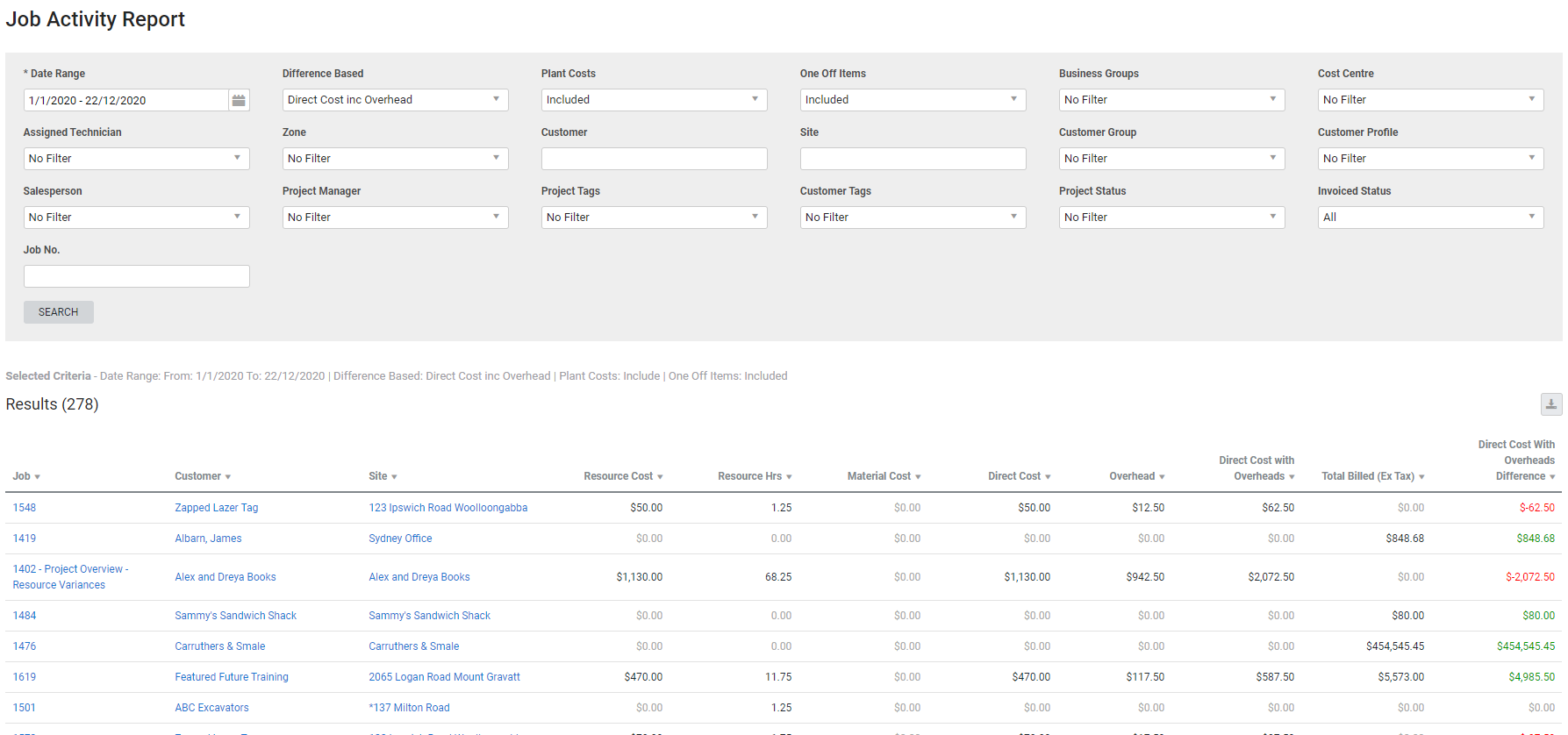Expand the Assigned Technician filter
Image resolution: width=1568 pixels, height=735 pixels.
point(136,159)
